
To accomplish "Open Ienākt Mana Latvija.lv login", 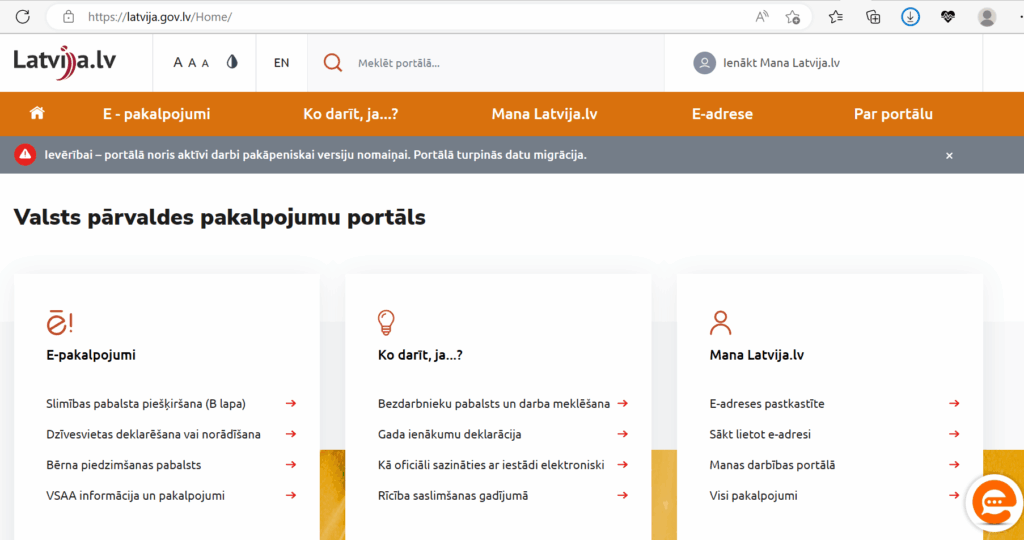I will (x=781, y=63).
